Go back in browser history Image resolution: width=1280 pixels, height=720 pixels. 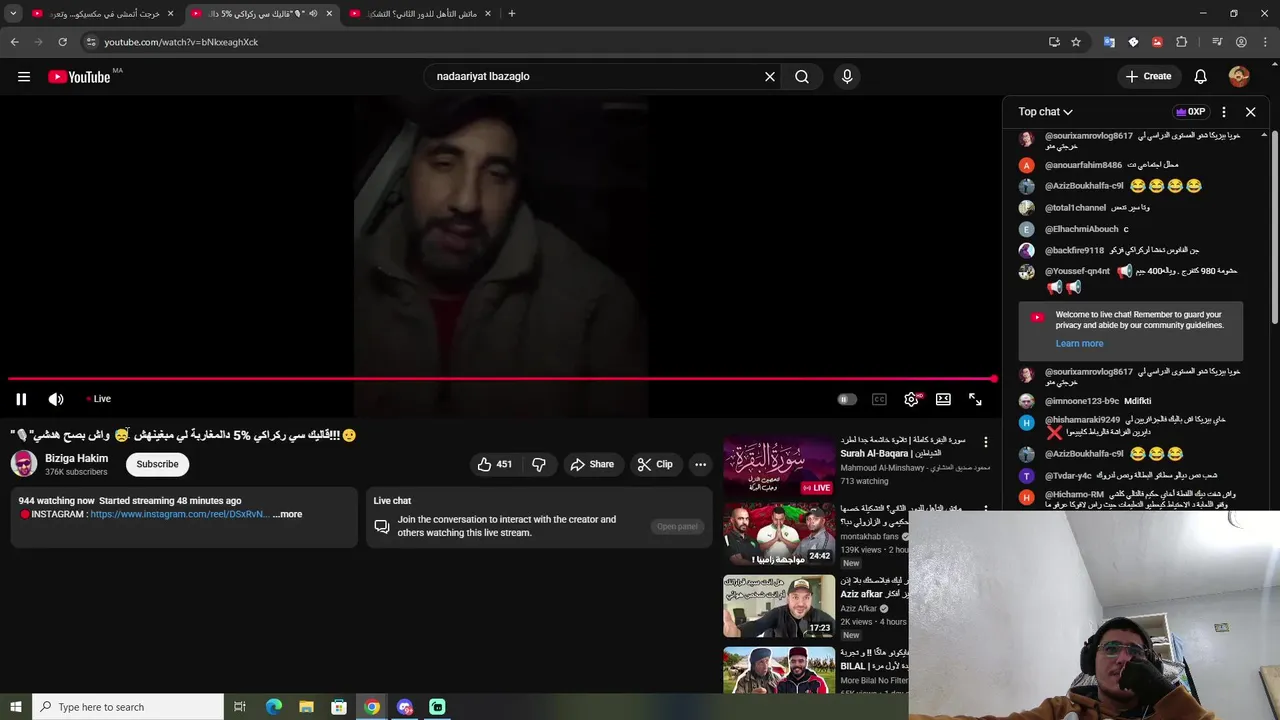point(14,42)
